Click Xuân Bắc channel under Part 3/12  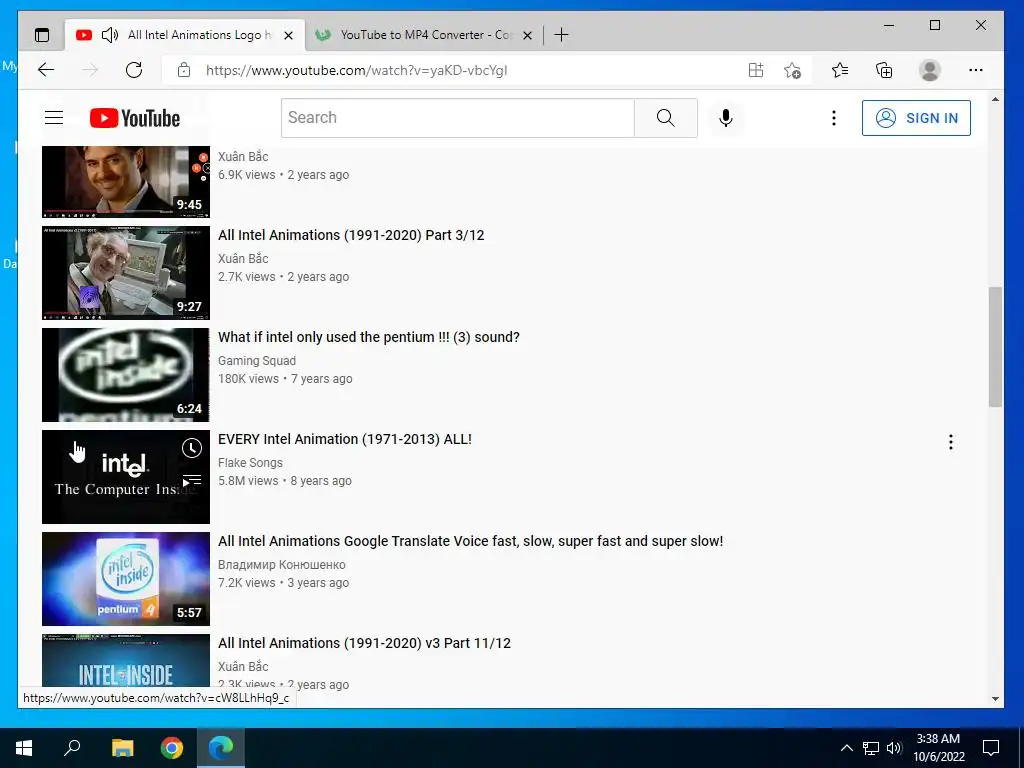pos(243,259)
